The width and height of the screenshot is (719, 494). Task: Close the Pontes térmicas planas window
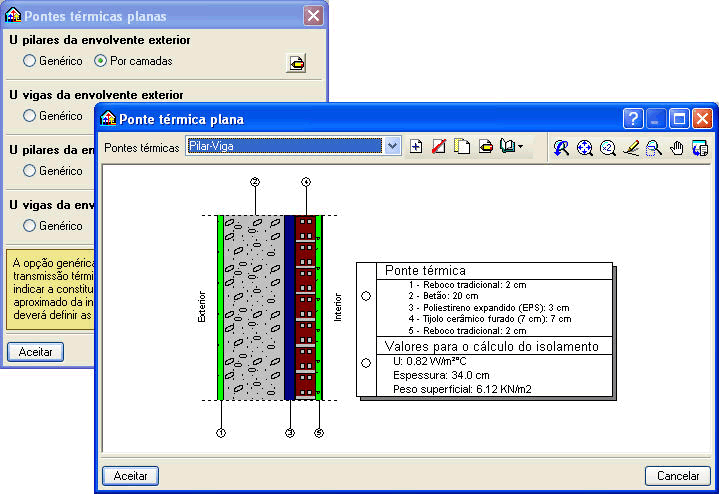(x=313, y=16)
